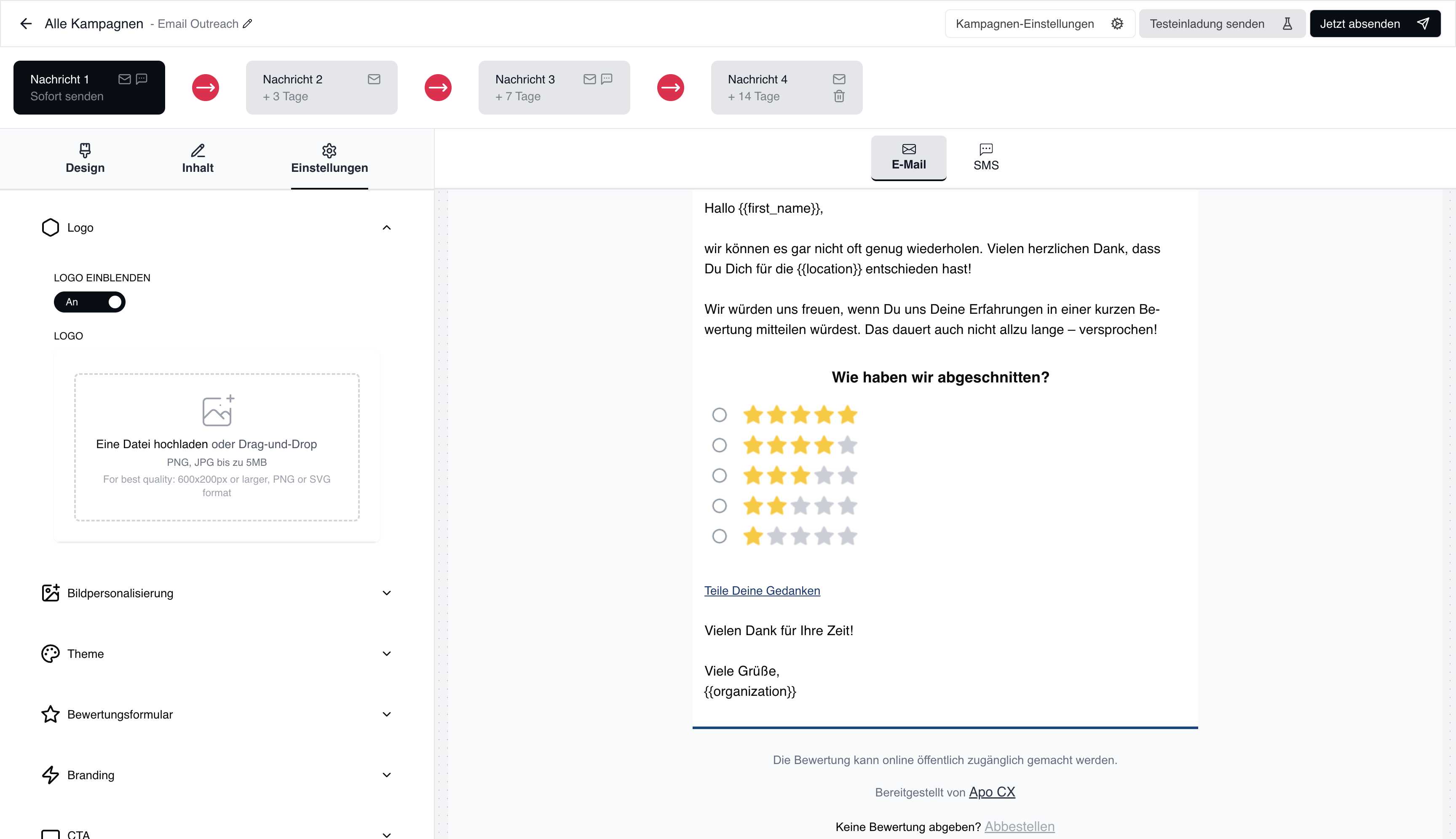This screenshot has height=839, width=1456.
Task: Click the image upload icon in logo area
Action: pyautogui.click(x=218, y=410)
